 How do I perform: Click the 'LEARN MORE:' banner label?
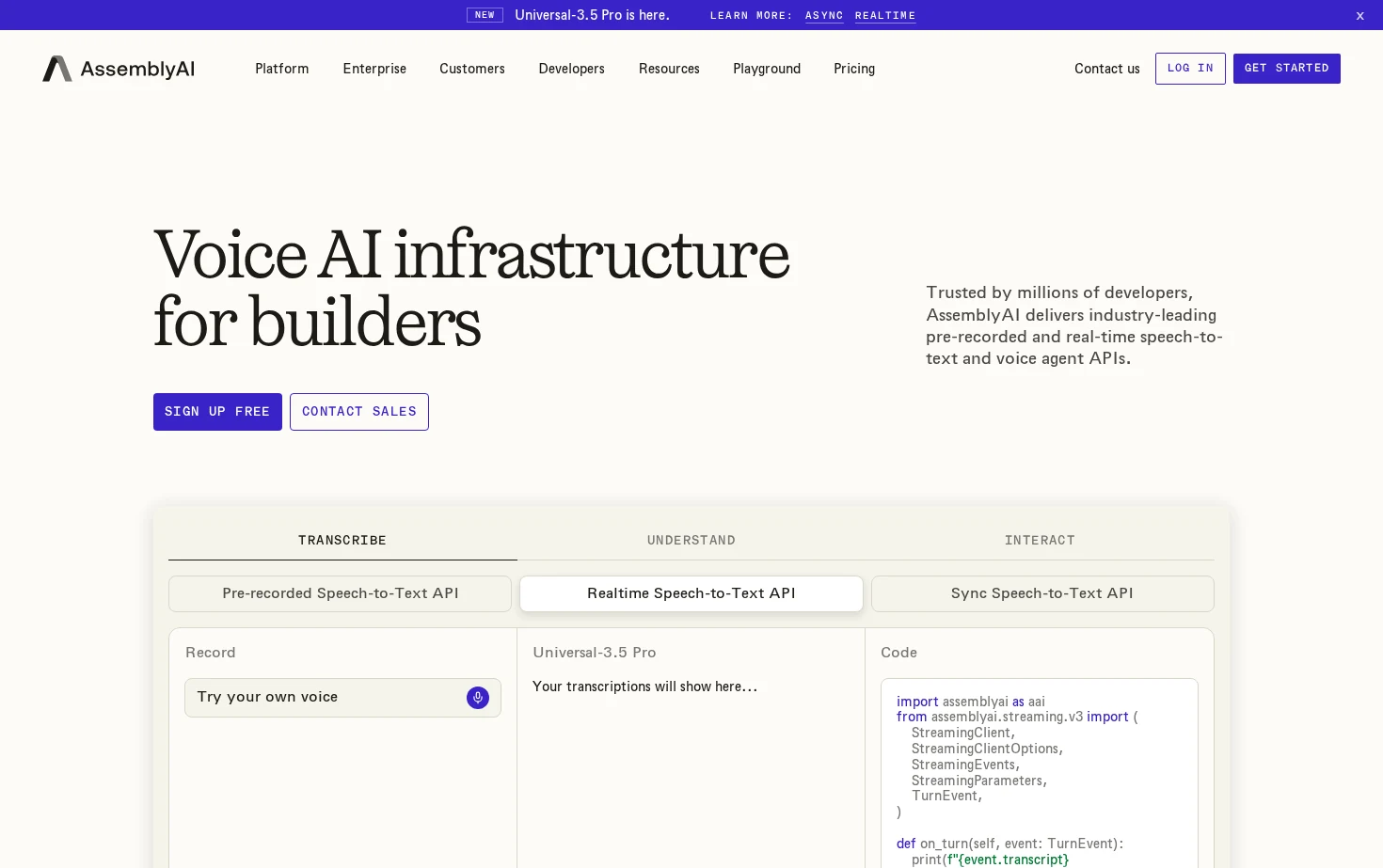point(752,16)
